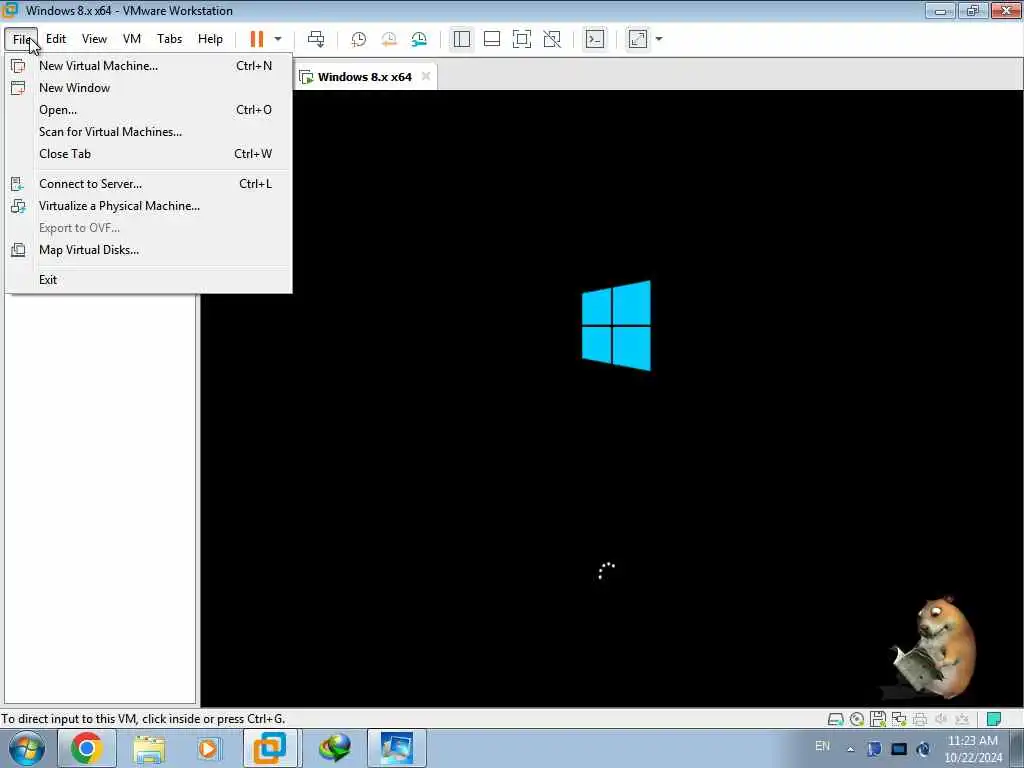The image size is (1024, 768).
Task: Open the power options dropdown arrow
Action: point(278,39)
